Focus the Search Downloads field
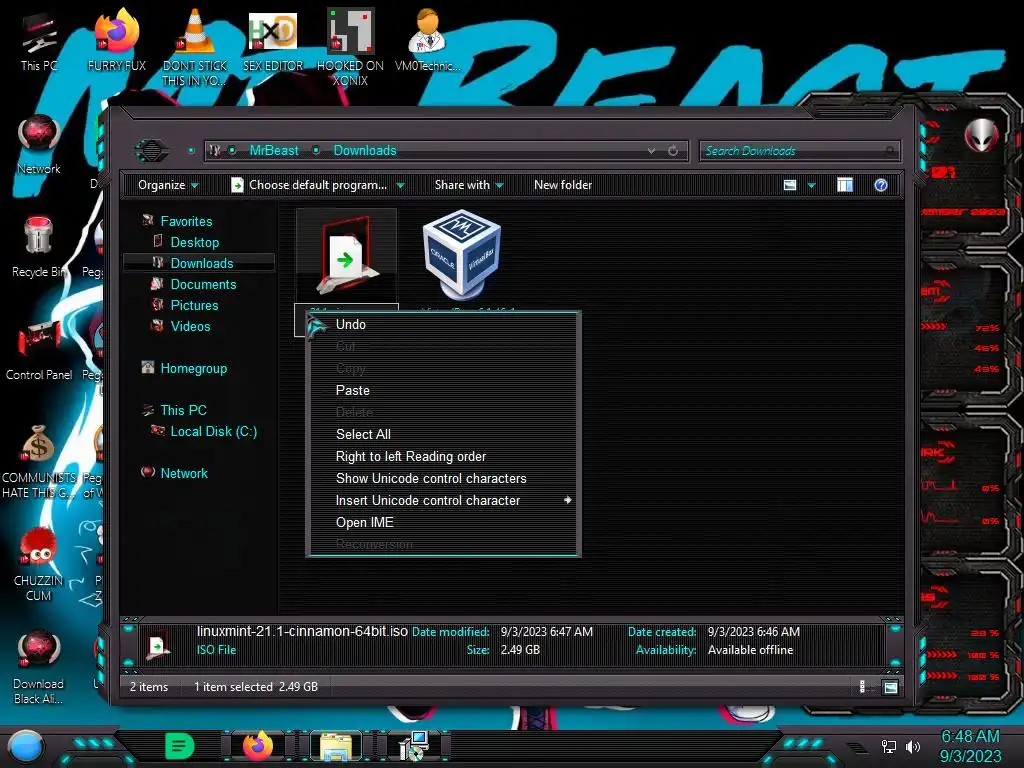This screenshot has width=1024, height=768. point(799,151)
